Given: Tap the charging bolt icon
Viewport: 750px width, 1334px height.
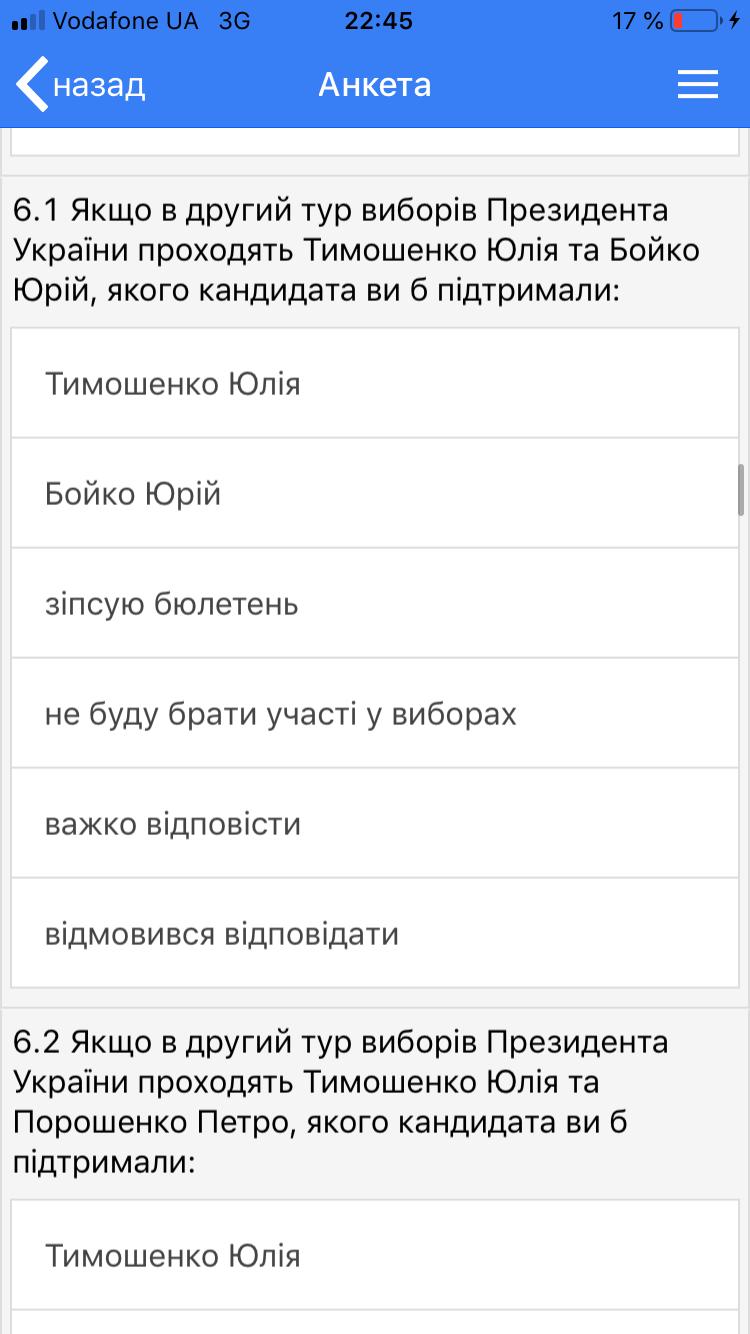Looking at the screenshot, I should pos(735,21).
